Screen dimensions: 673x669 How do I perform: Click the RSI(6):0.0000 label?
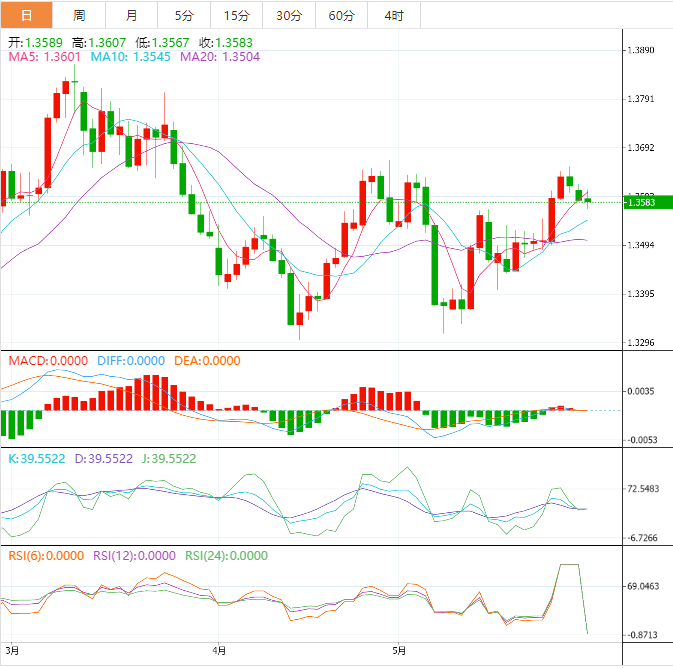point(46,556)
